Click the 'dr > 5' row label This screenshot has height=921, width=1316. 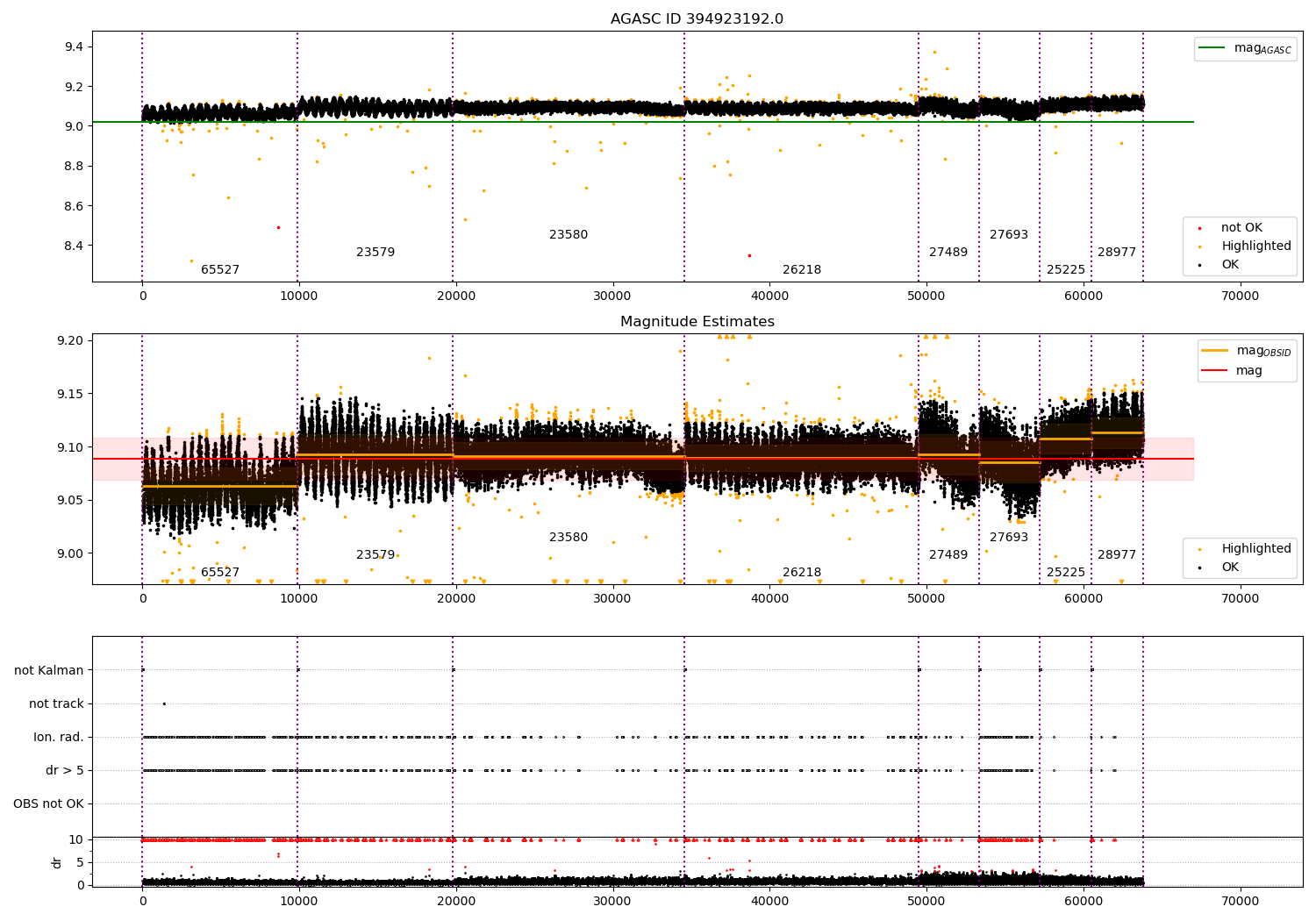coord(65,771)
